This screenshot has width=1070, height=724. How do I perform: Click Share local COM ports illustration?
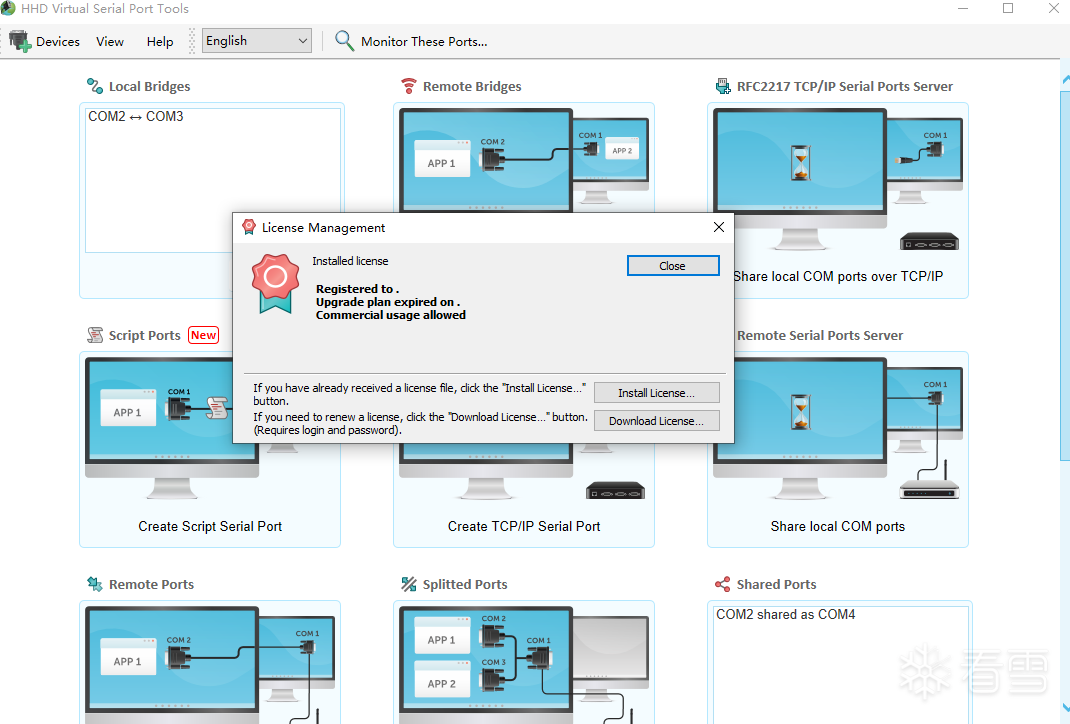[x=838, y=430]
